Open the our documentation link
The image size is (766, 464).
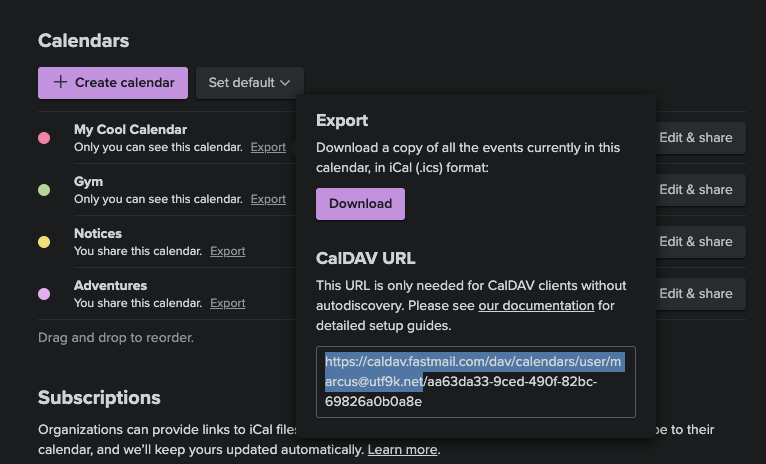536,306
